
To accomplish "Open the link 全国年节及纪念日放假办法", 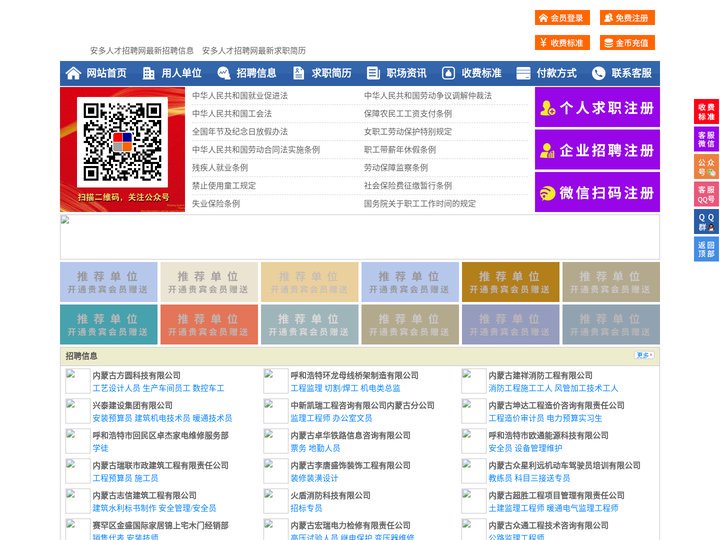I will 240,131.
